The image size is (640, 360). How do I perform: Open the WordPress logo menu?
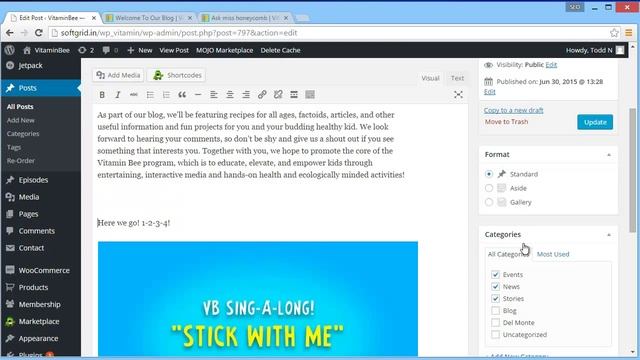point(10,50)
